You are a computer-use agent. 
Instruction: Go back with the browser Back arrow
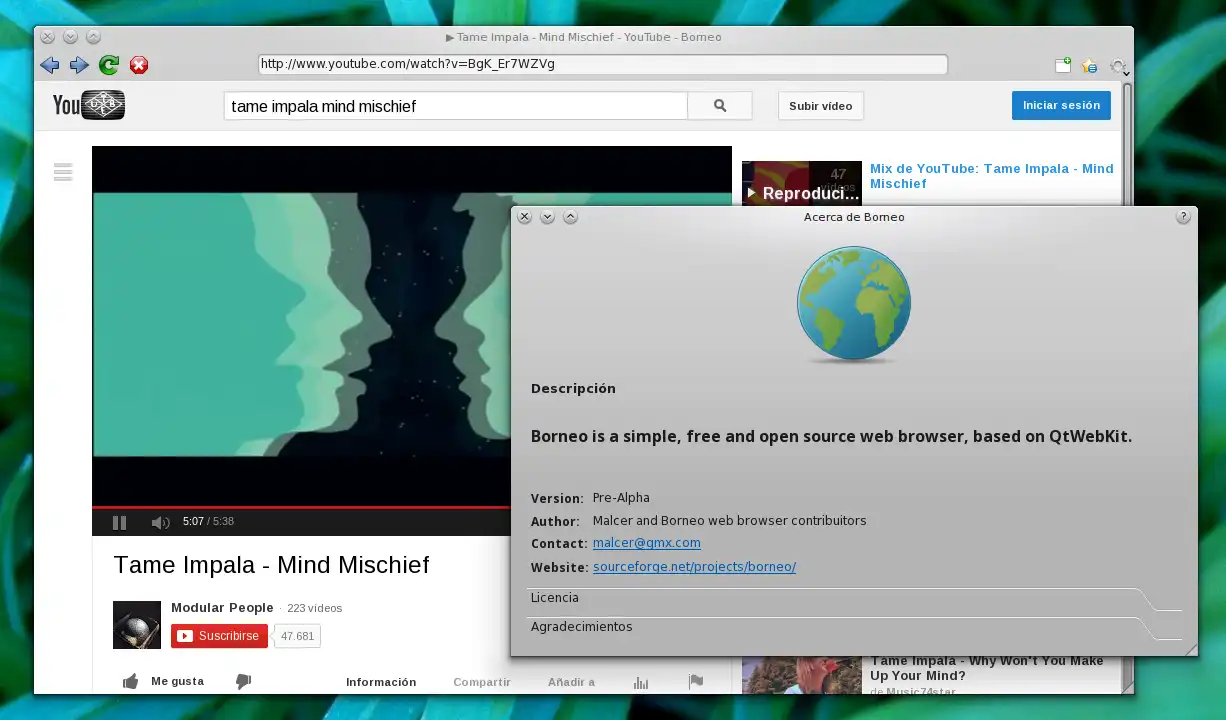point(49,65)
